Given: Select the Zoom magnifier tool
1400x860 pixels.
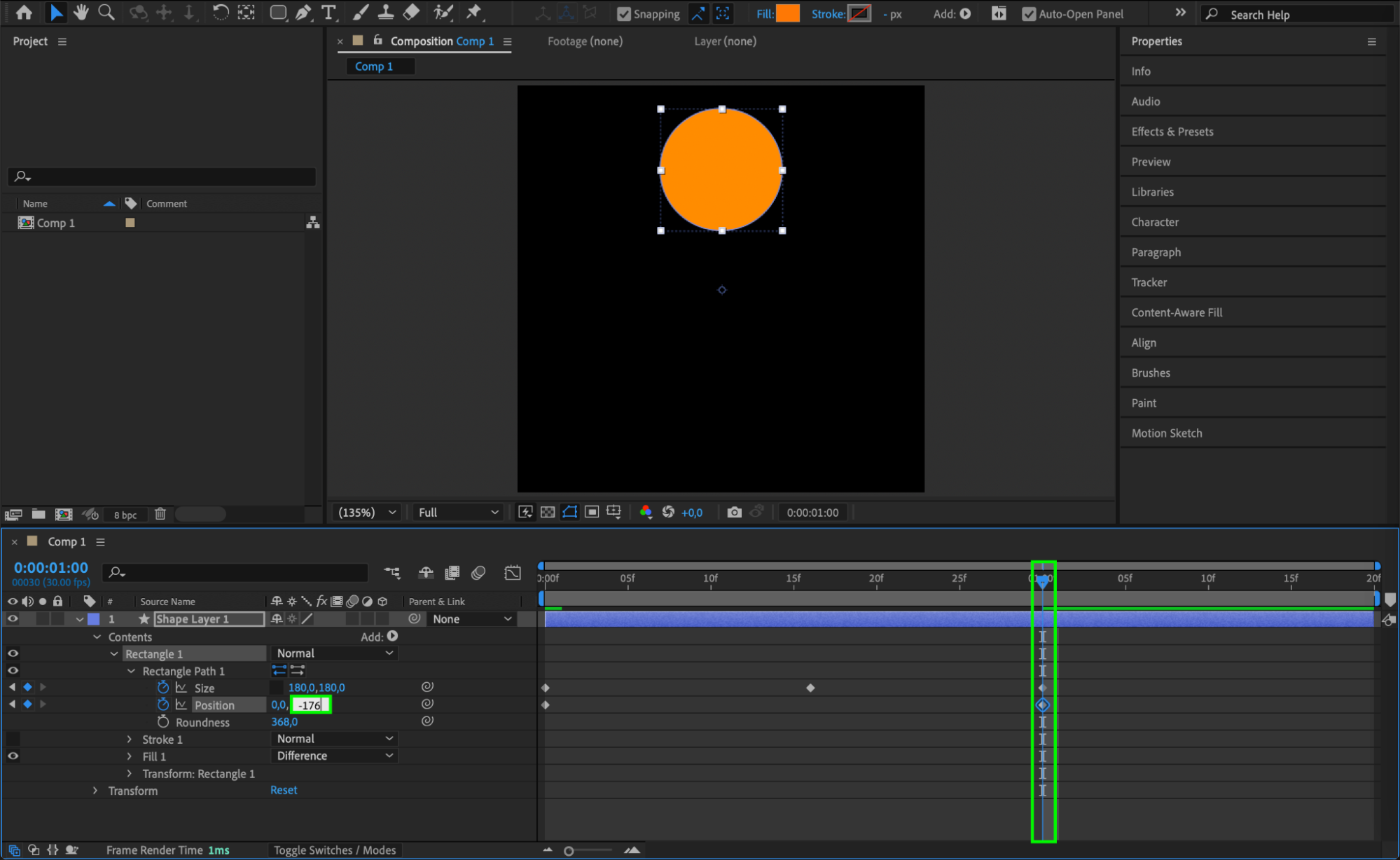Looking at the screenshot, I should [x=106, y=12].
